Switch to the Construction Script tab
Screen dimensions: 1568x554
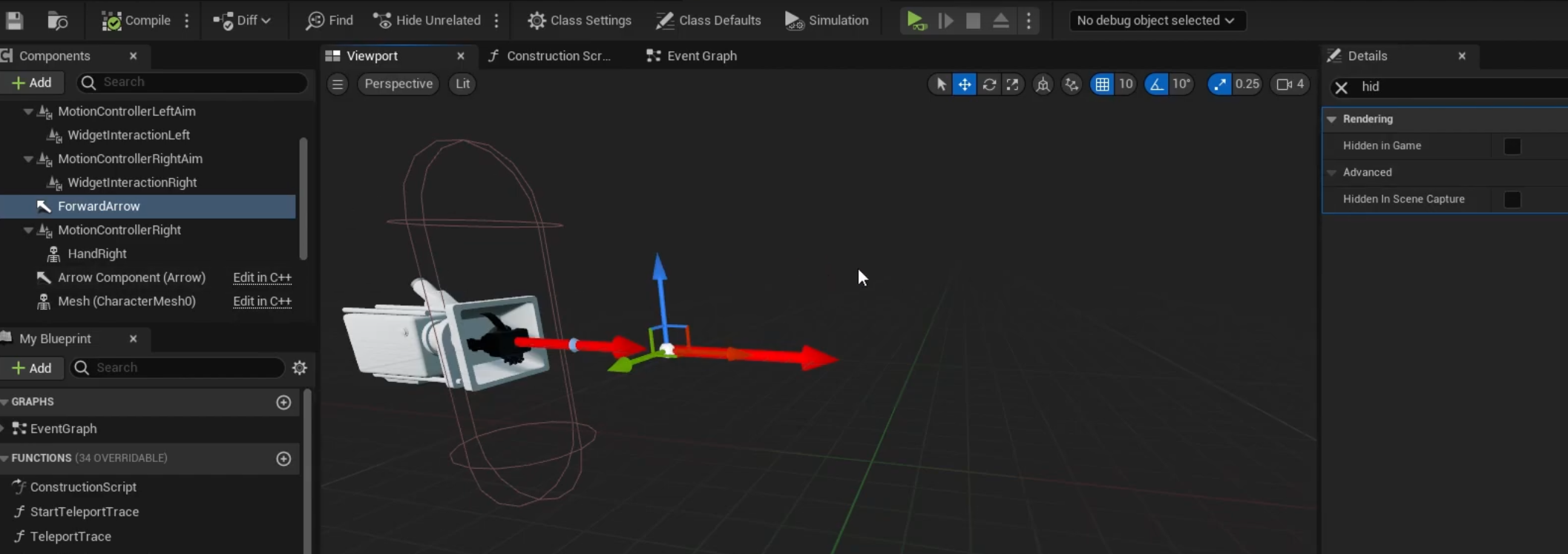click(559, 56)
